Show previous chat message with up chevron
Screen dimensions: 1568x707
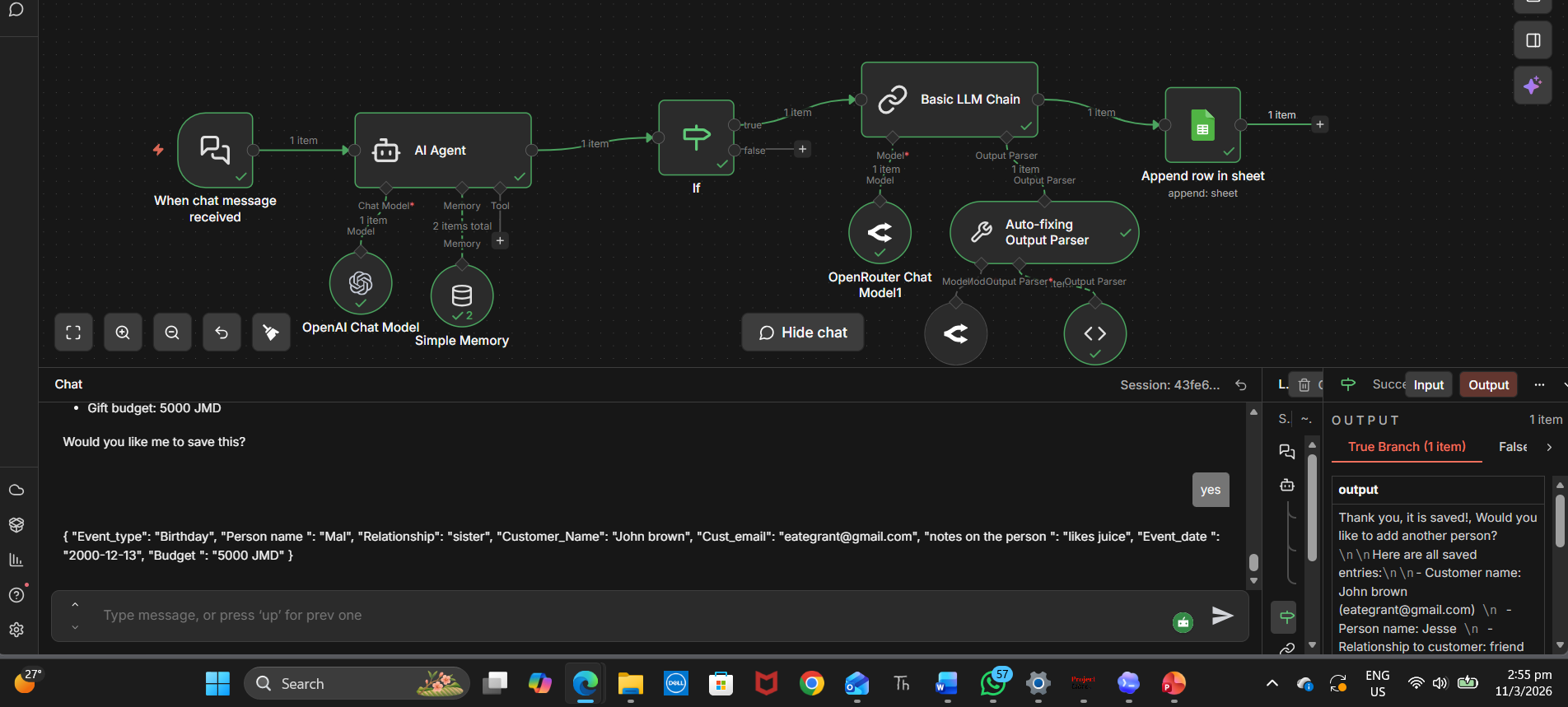click(x=75, y=604)
